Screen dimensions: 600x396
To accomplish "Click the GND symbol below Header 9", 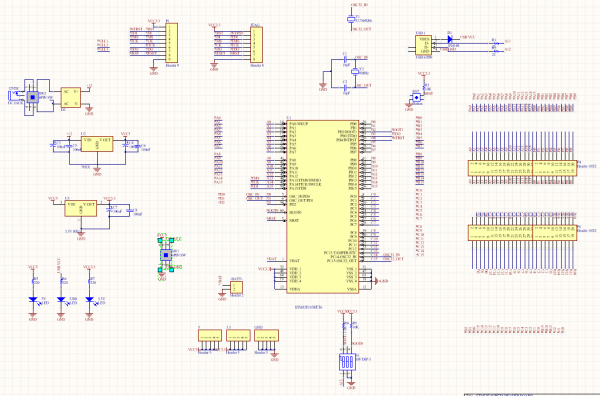I will (x=153, y=71).
